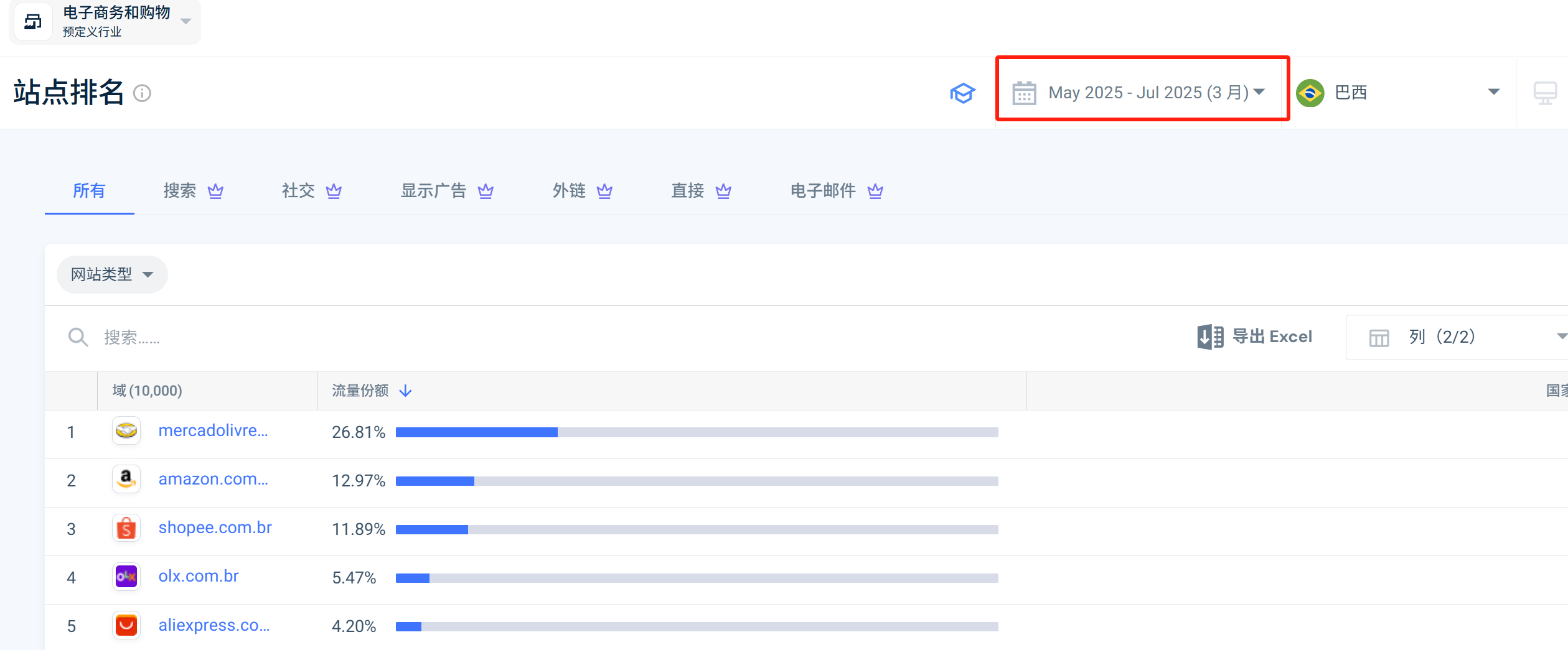Open the graduation cap learning icon
Viewport: 1568px width, 650px height.
pyautogui.click(x=962, y=93)
